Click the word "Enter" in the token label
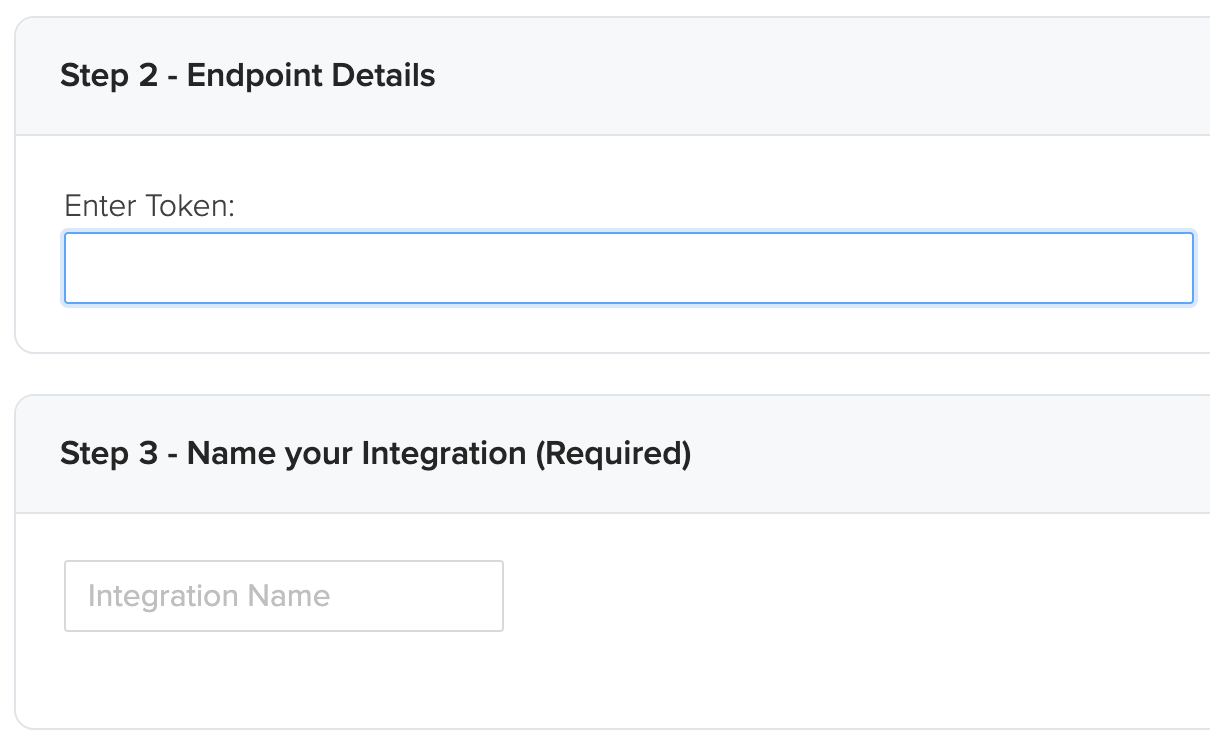Image resolution: width=1210 pixels, height=748 pixels. click(101, 206)
